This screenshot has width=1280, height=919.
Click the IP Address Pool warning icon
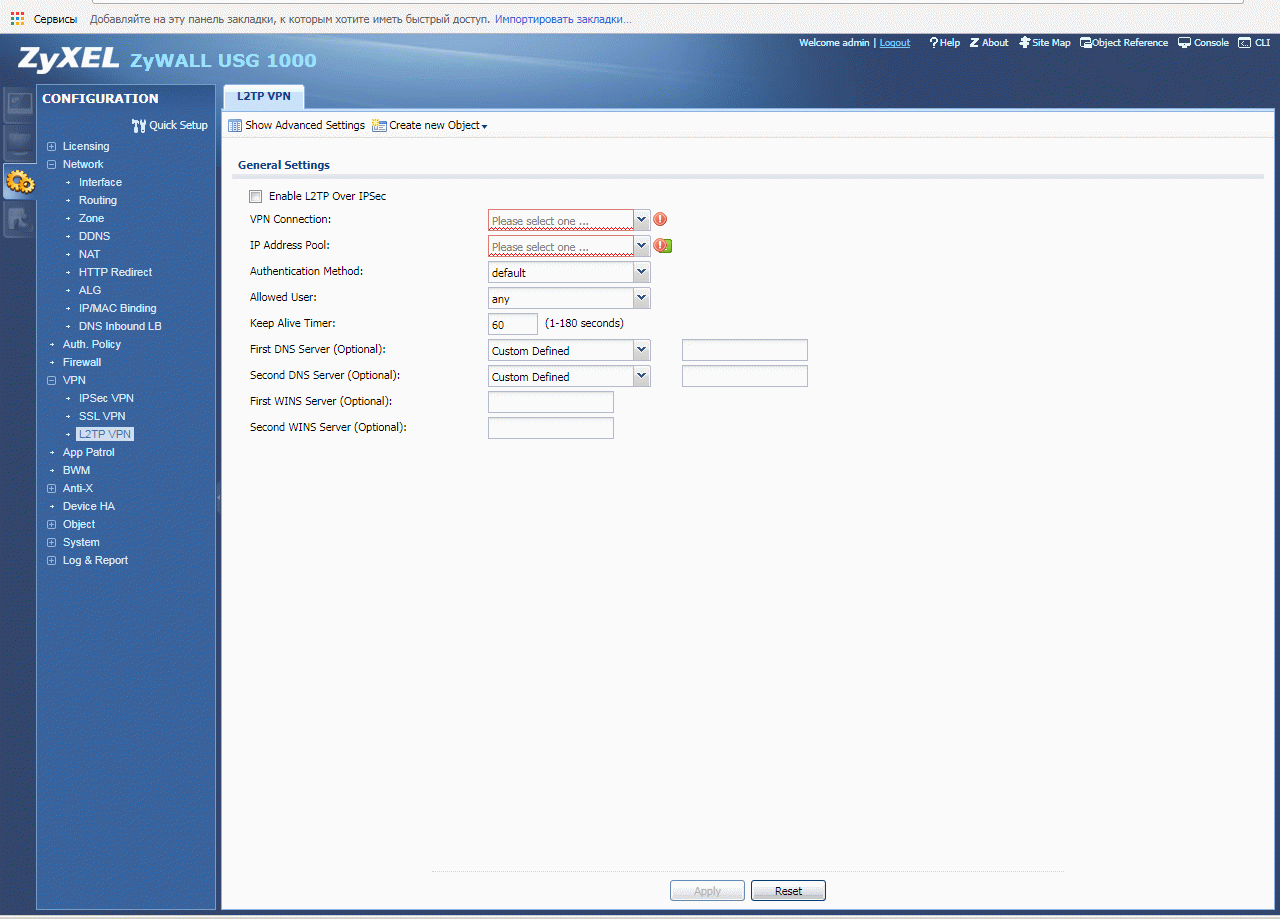click(662, 245)
